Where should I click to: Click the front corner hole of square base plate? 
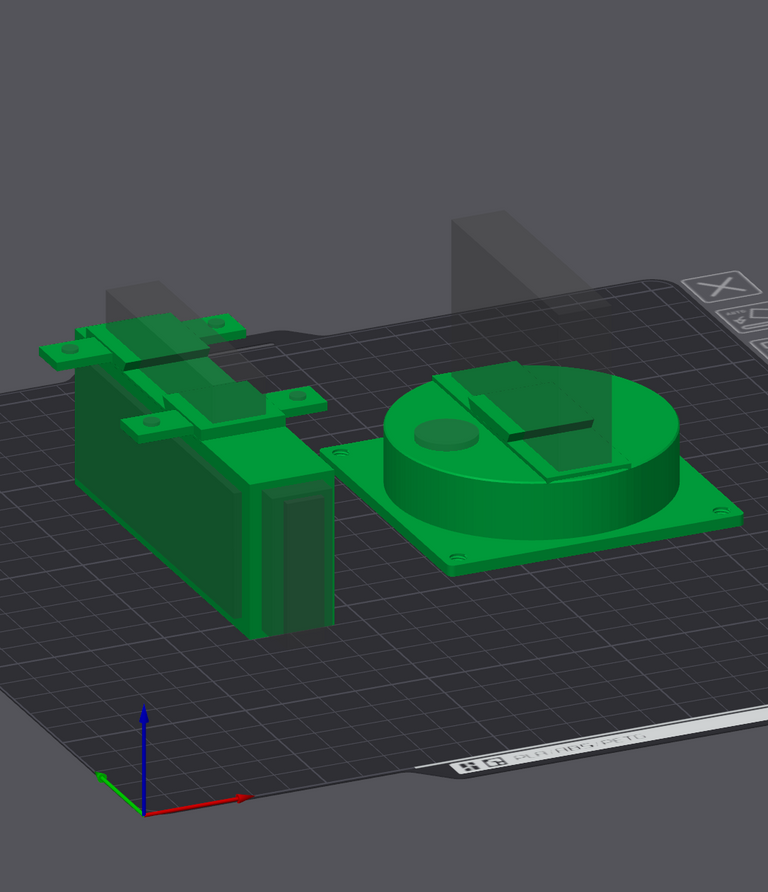point(457,557)
